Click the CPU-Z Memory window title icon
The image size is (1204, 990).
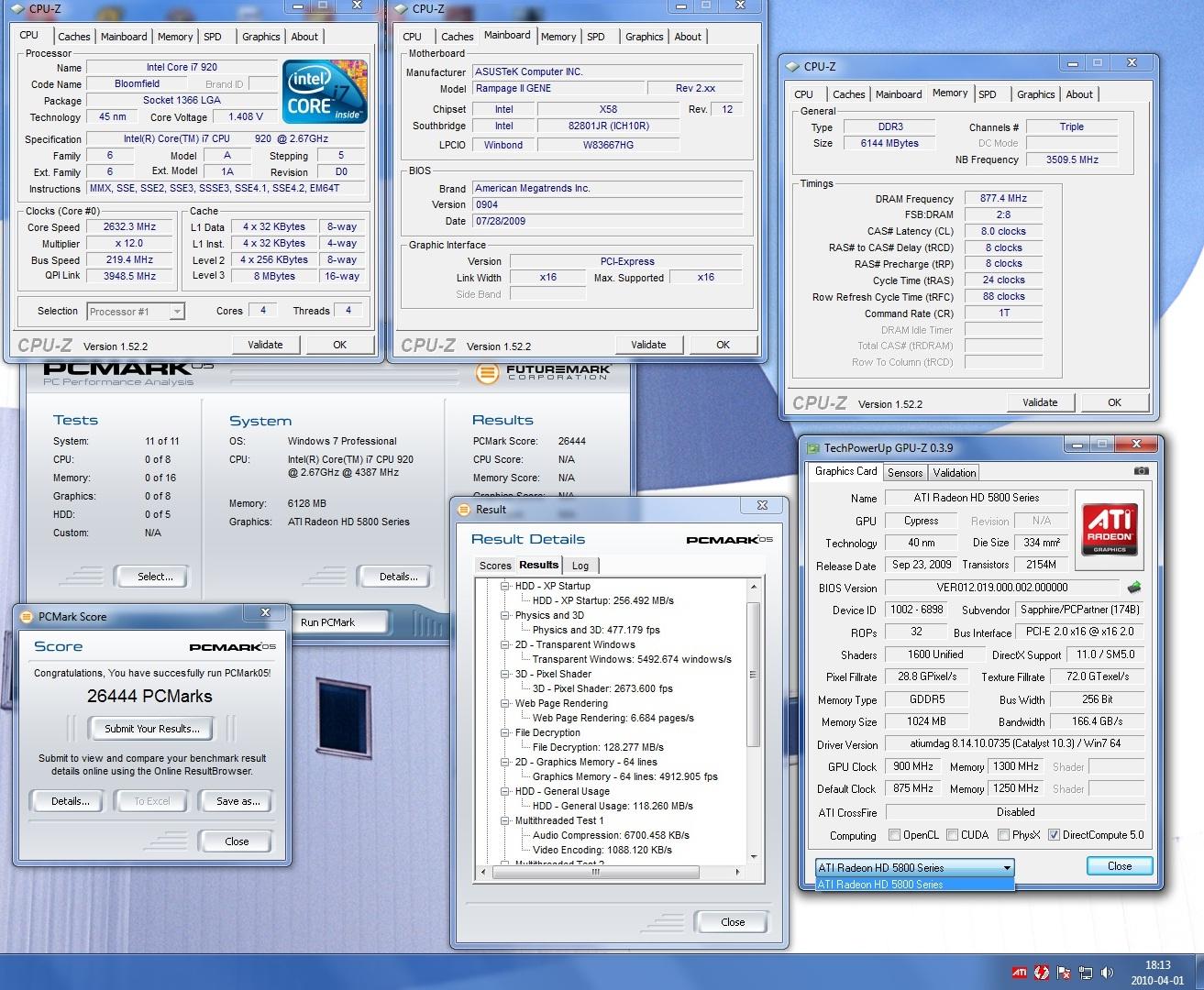pyautogui.click(x=792, y=66)
